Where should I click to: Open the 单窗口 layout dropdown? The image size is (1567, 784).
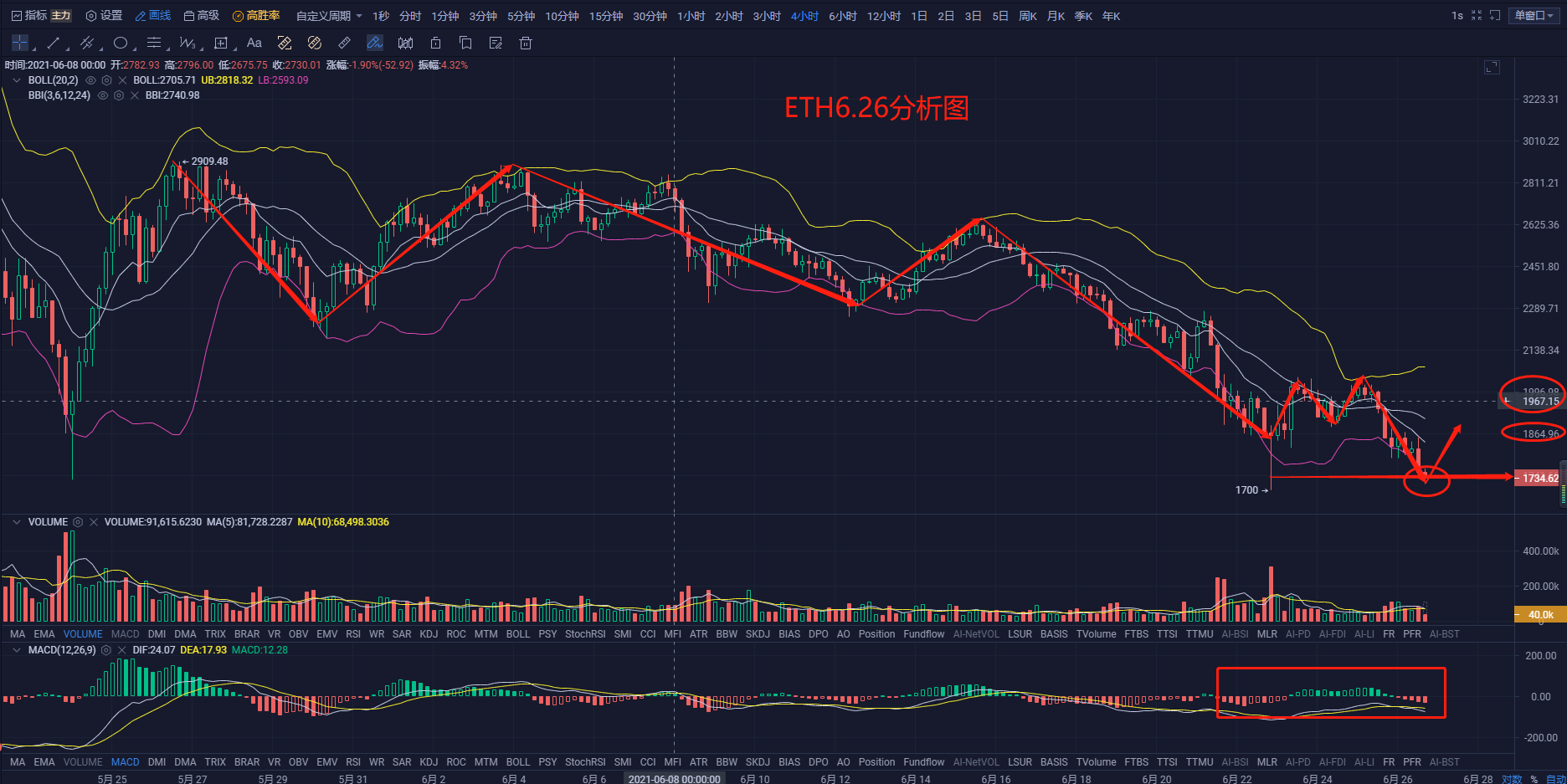pos(1534,16)
